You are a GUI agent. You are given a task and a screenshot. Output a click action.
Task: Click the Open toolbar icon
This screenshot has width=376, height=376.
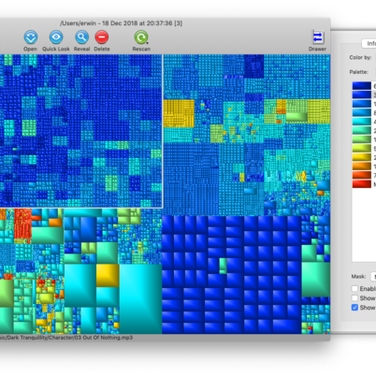tap(30, 37)
